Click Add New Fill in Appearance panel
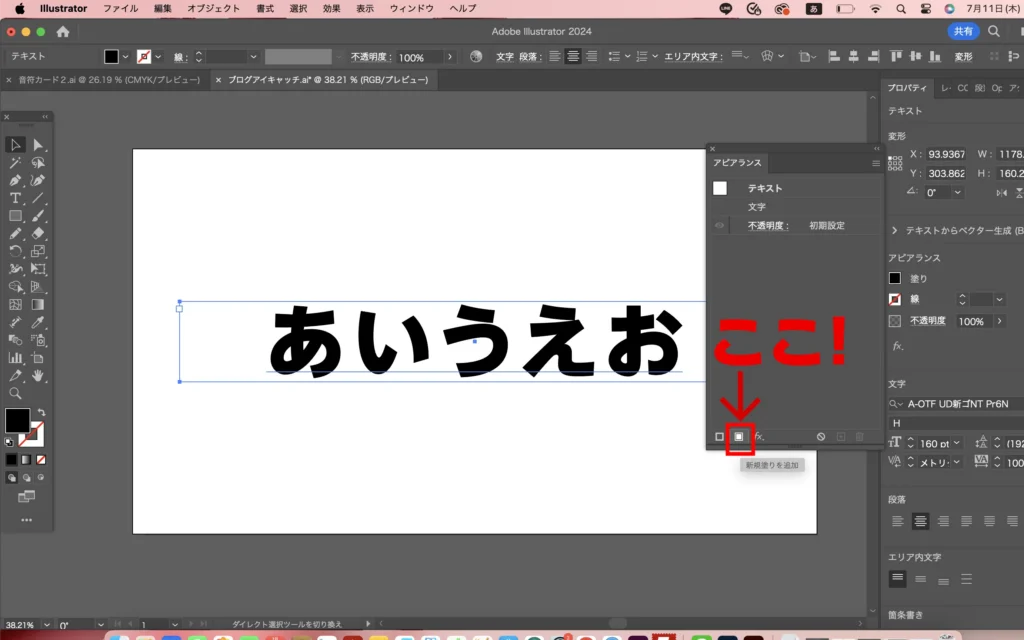Image resolution: width=1024 pixels, height=640 pixels. tap(739, 436)
